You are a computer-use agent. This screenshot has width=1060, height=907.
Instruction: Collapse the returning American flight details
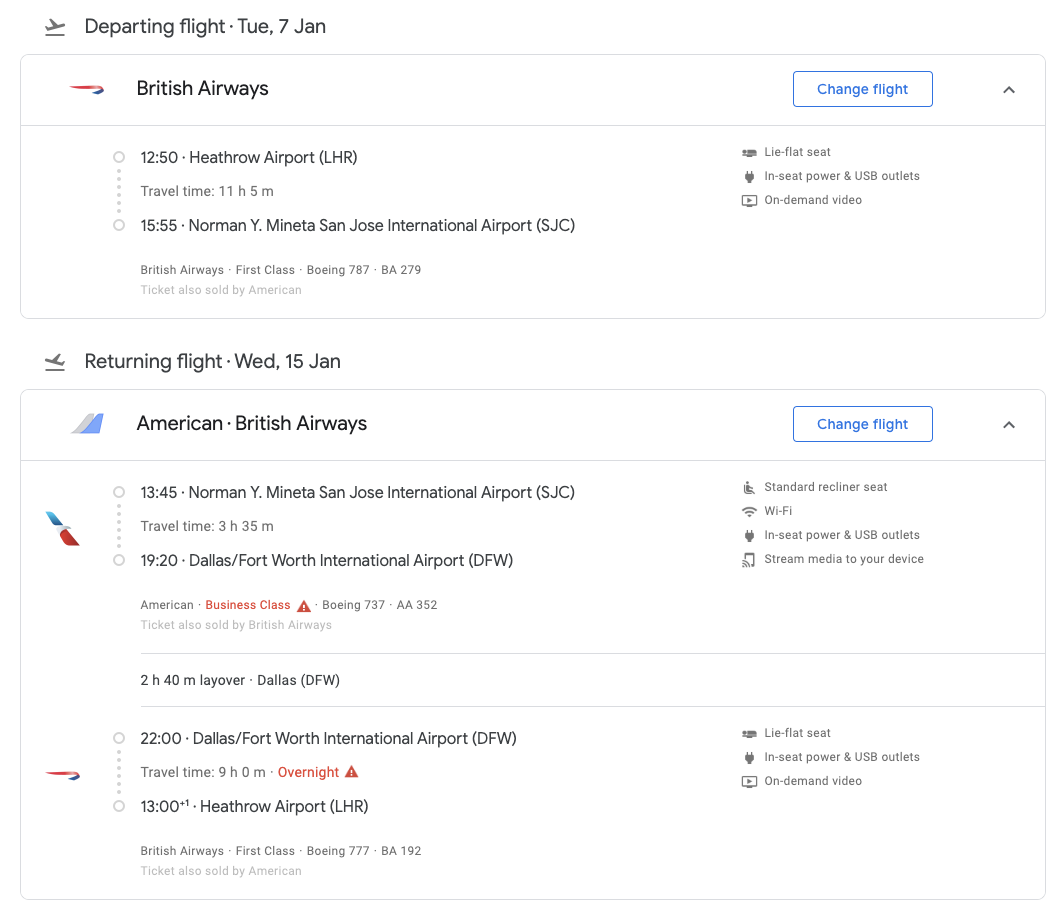point(1009,425)
